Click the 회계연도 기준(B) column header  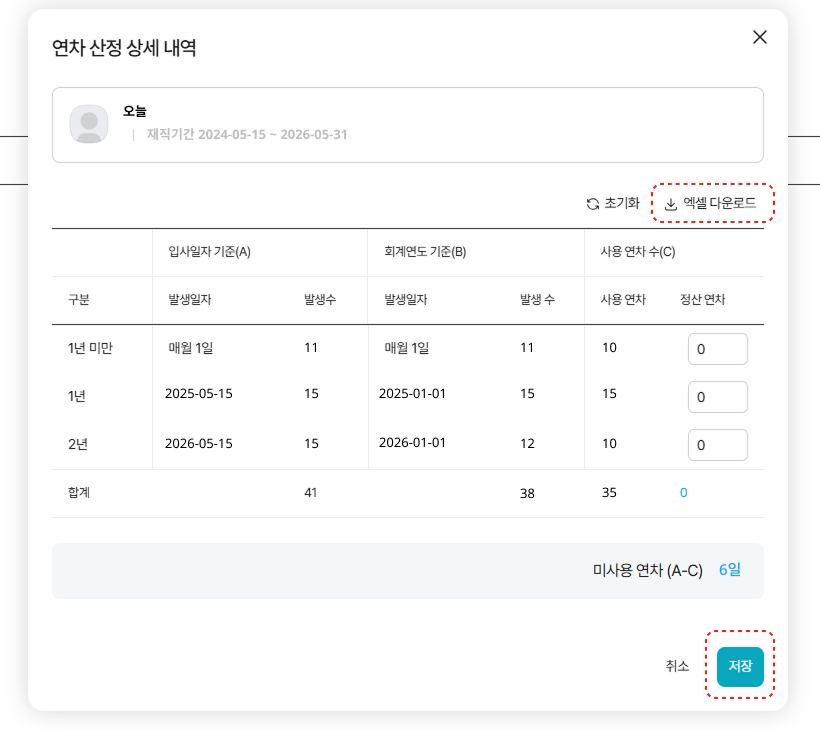(425, 252)
